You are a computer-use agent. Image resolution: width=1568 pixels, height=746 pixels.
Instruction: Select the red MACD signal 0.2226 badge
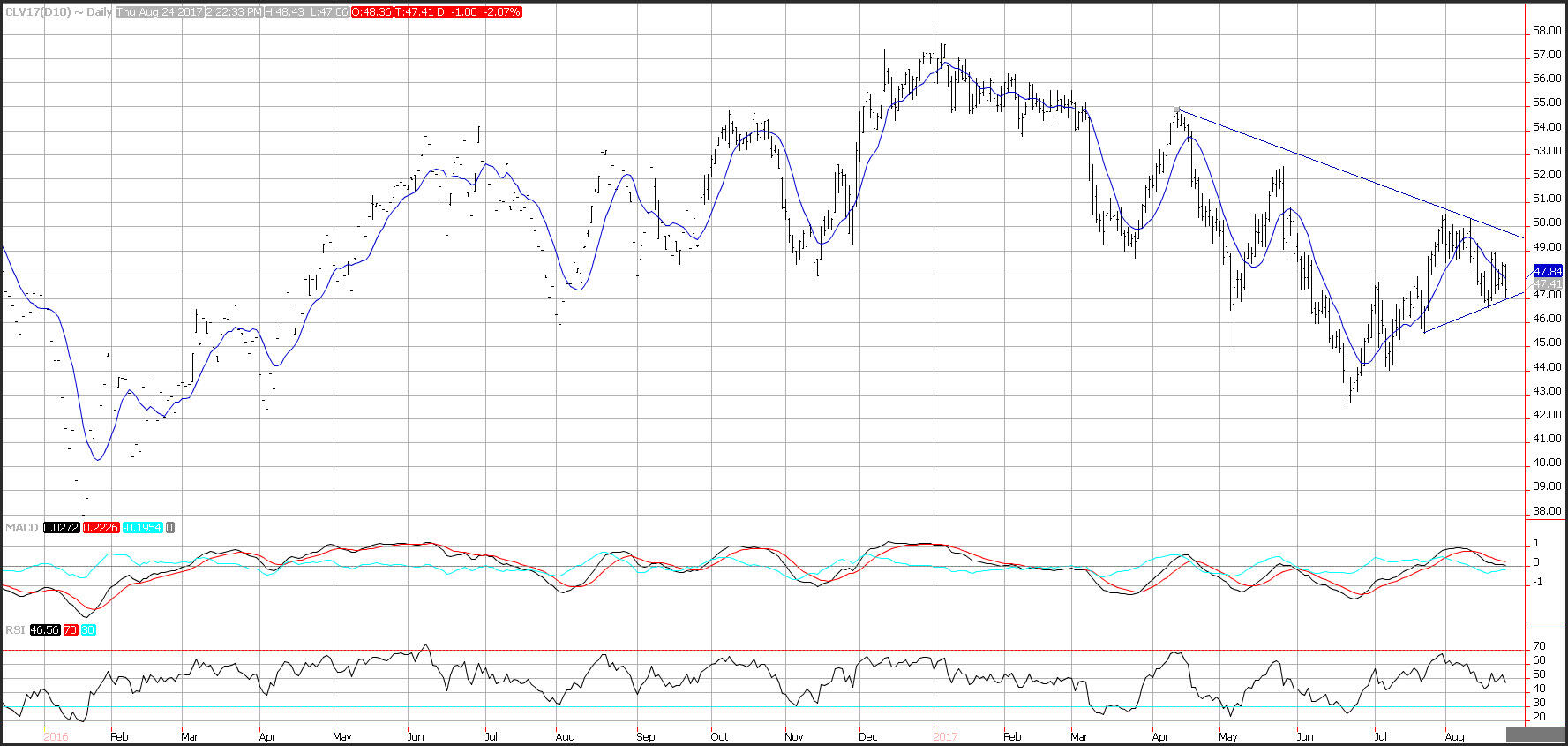pyautogui.click(x=101, y=527)
